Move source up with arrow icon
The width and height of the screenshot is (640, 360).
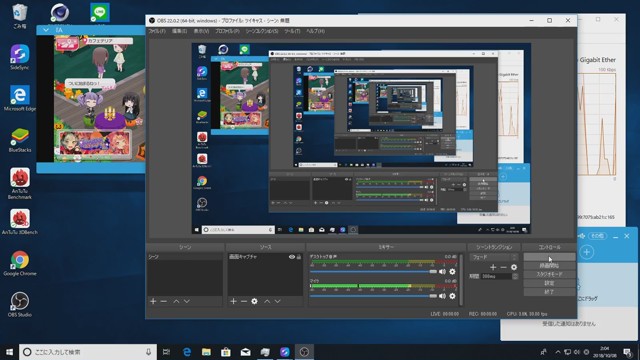[x=267, y=301]
